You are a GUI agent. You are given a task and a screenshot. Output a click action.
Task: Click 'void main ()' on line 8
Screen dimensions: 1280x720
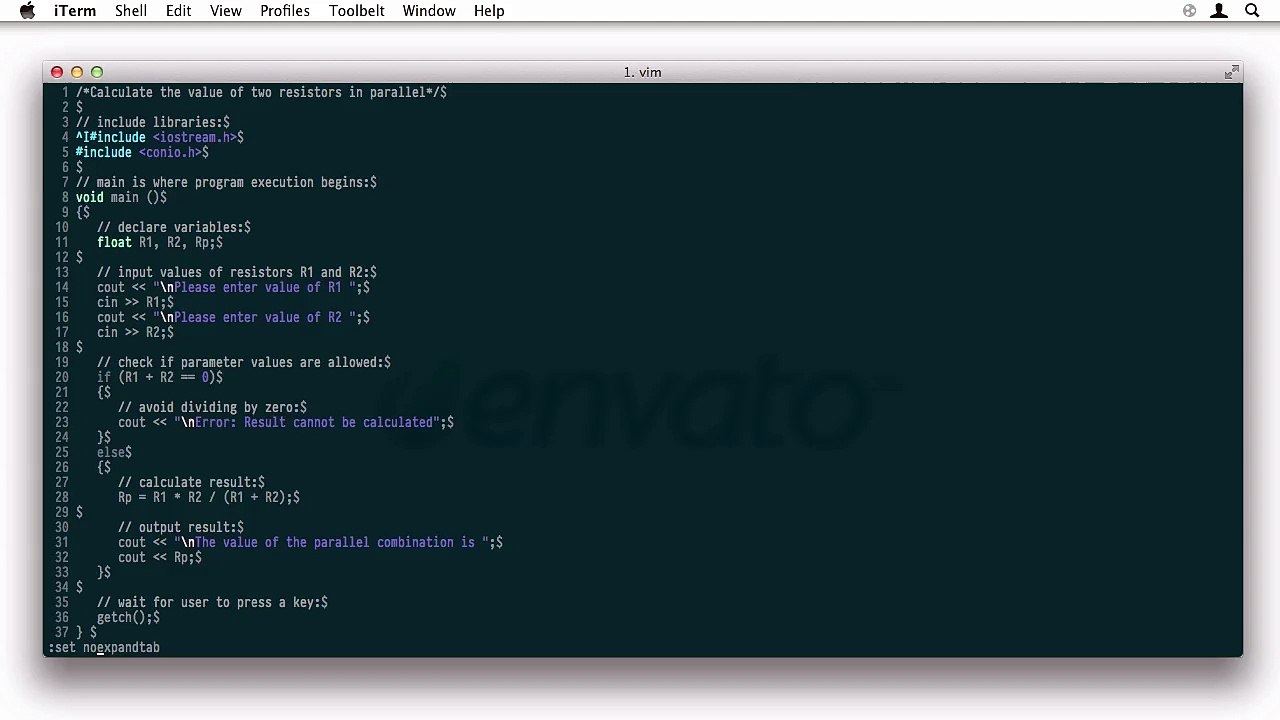point(118,197)
